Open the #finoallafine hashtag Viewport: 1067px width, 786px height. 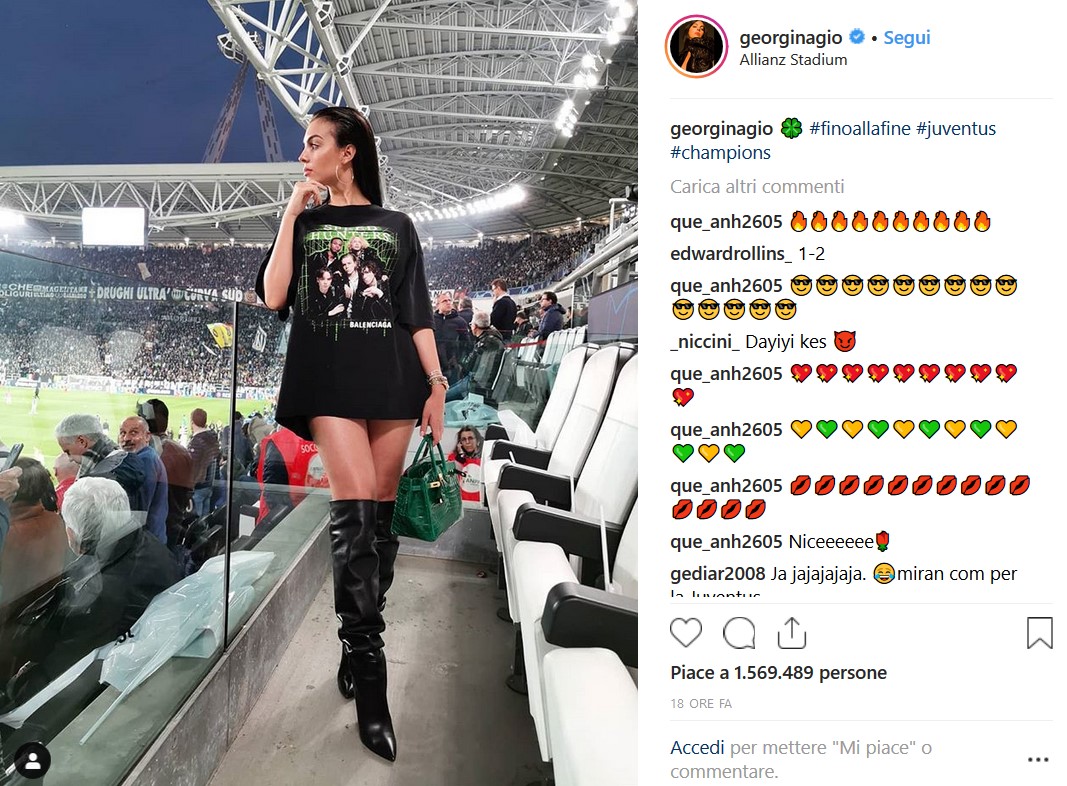(860, 129)
